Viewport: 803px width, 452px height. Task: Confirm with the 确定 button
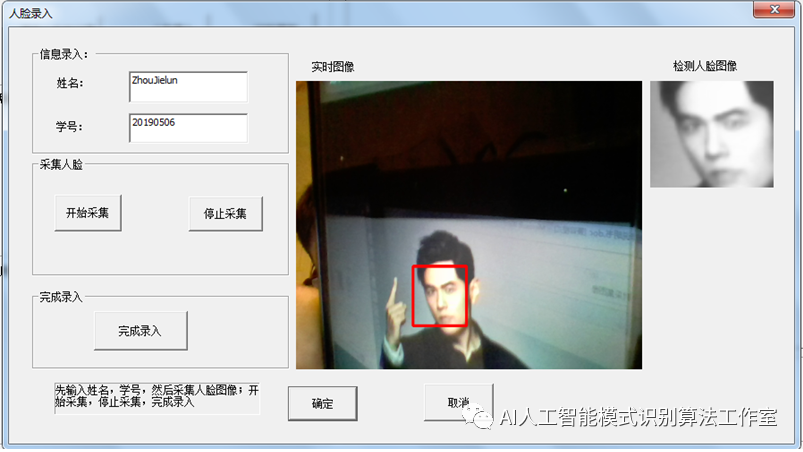pyautogui.click(x=323, y=404)
